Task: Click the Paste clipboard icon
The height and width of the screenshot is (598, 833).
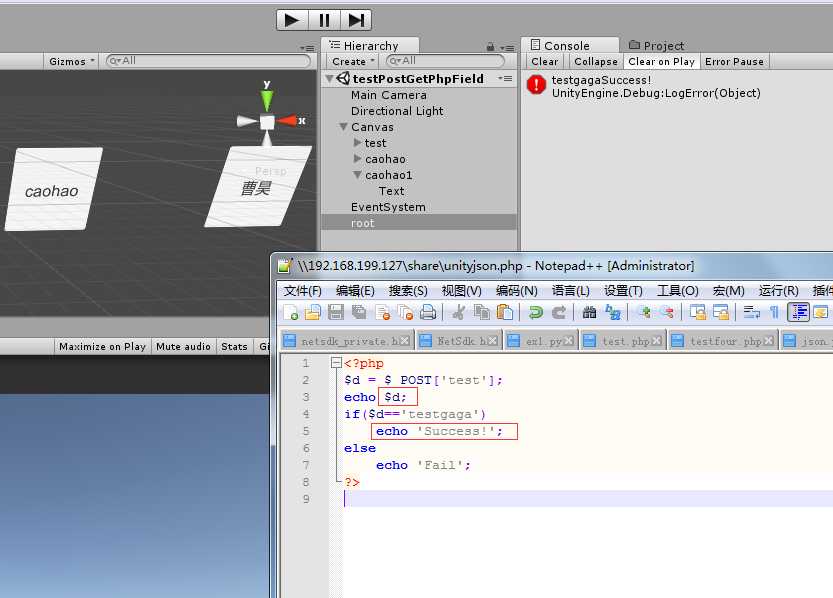Action: (505, 312)
